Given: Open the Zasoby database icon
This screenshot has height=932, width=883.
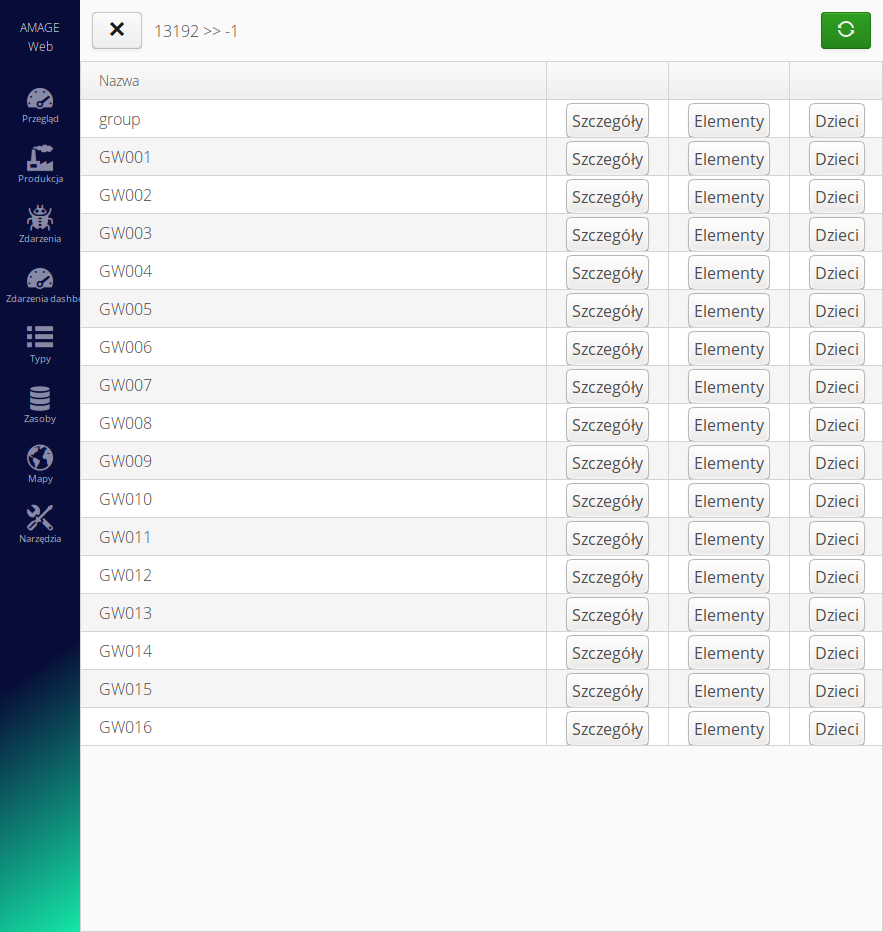Looking at the screenshot, I should (40, 399).
